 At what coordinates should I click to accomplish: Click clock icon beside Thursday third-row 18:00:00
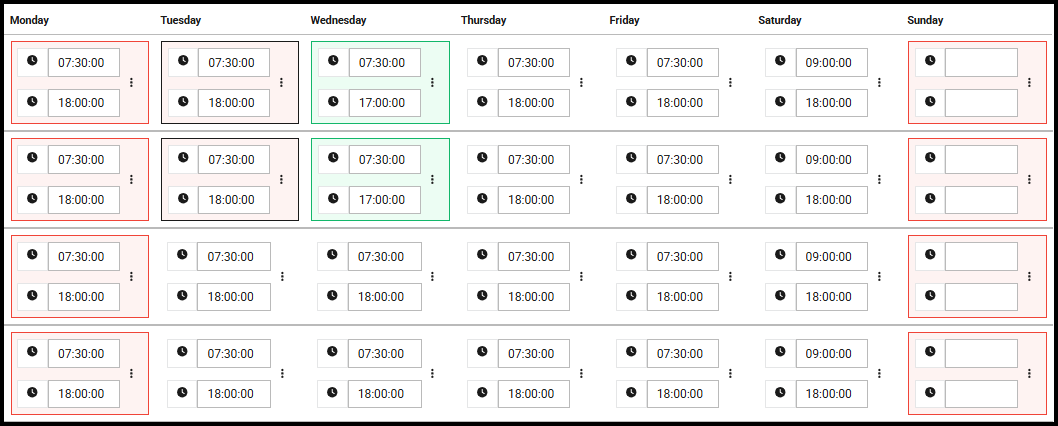[482, 296]
